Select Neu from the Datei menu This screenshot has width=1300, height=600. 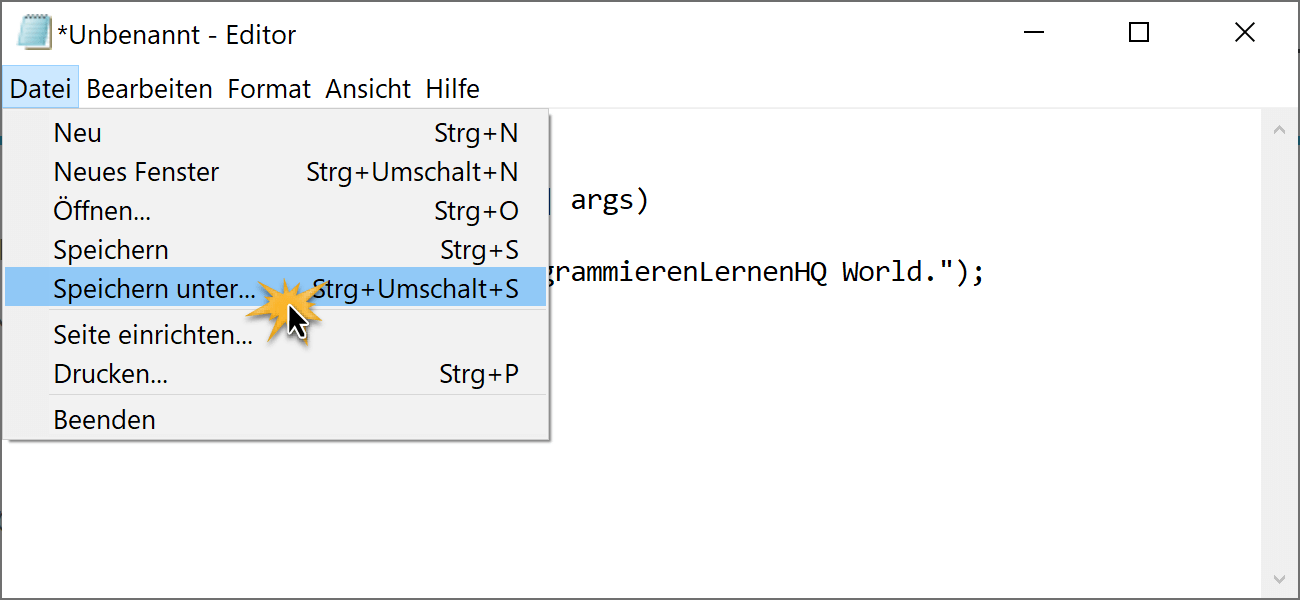276,133
